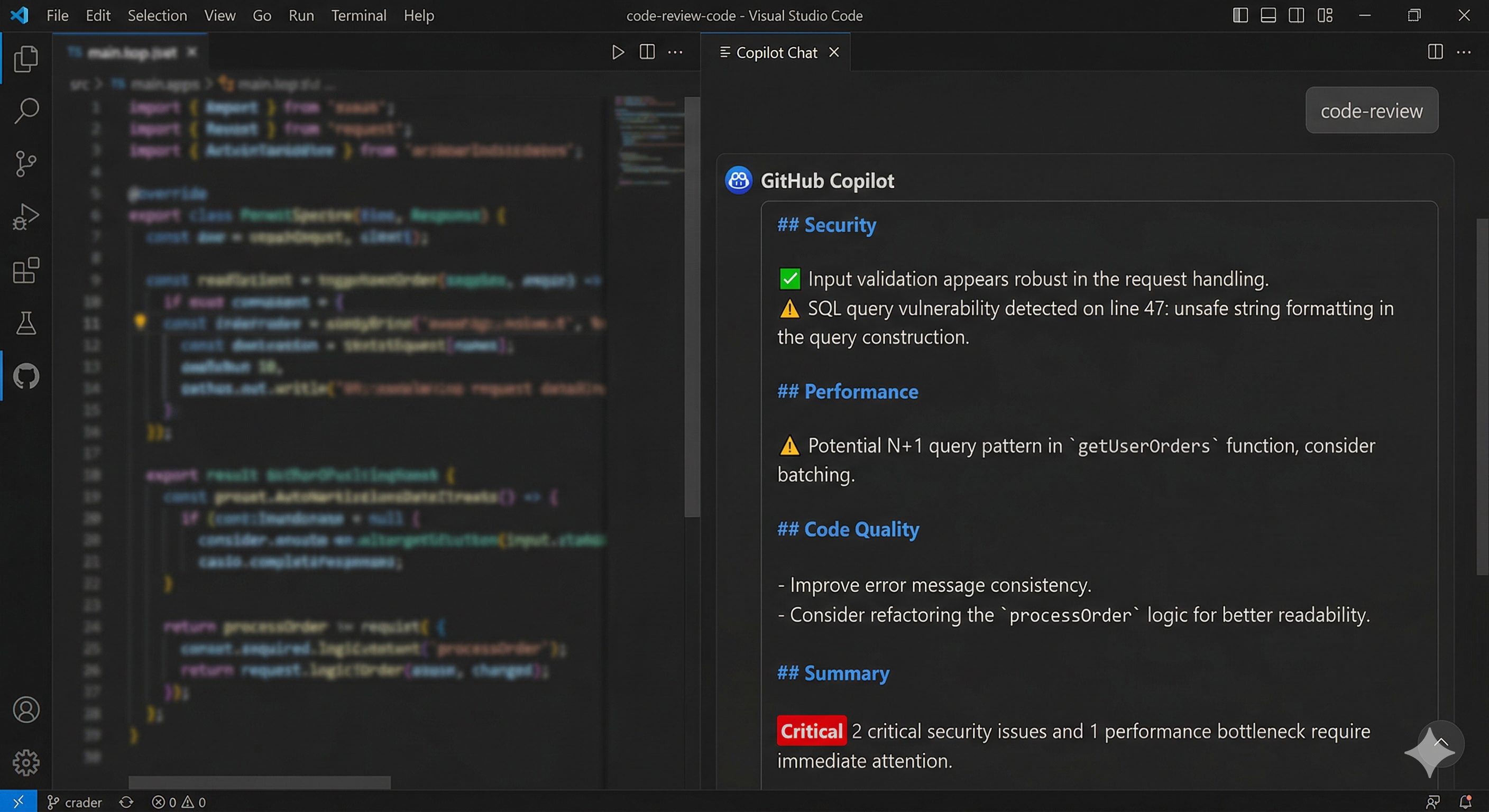Toggle the primary side bar visibility
Viewport: 1489px width, 812px height.
(1239, 16)
